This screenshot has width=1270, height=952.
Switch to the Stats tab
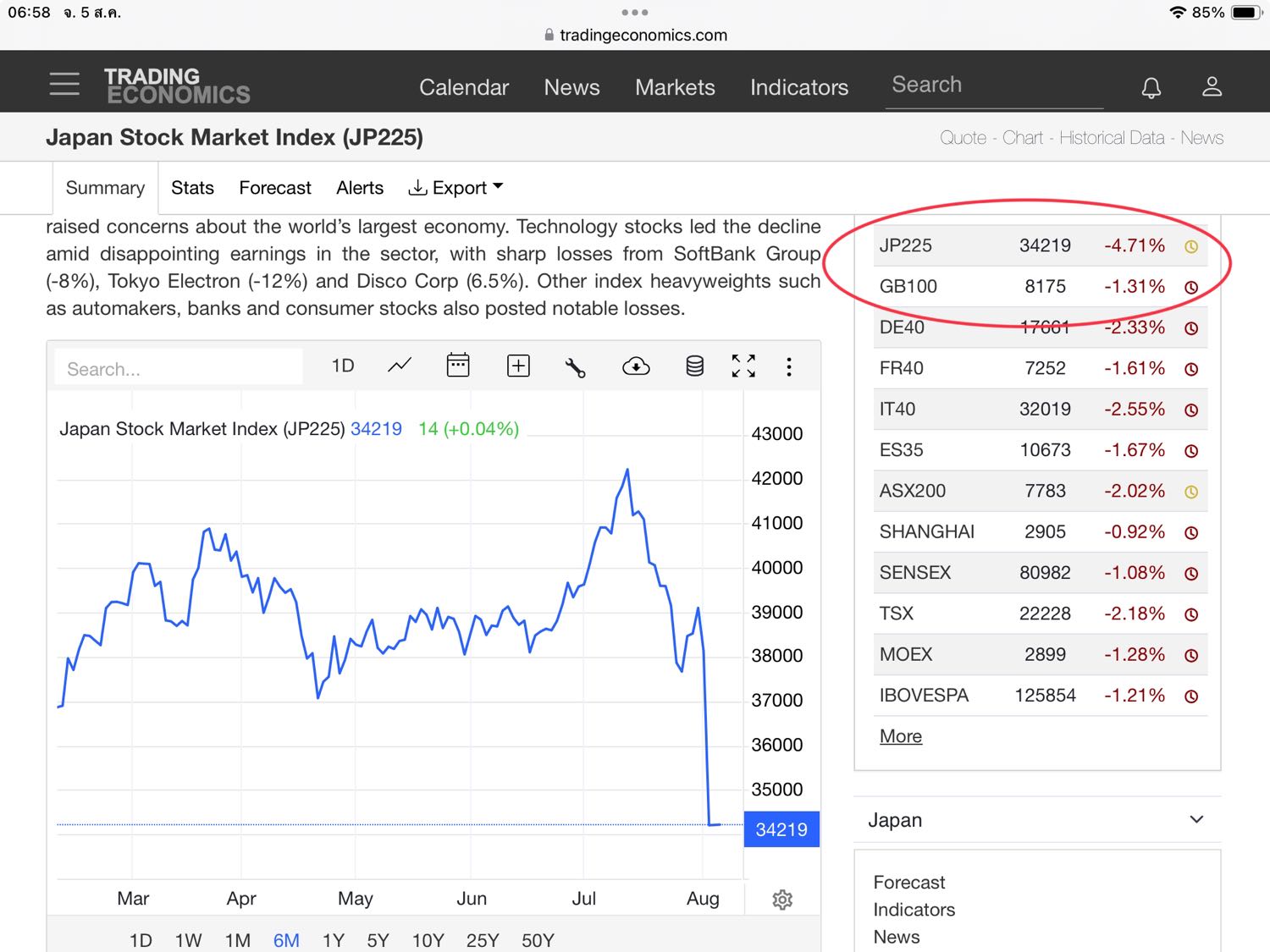click(192, 188)
